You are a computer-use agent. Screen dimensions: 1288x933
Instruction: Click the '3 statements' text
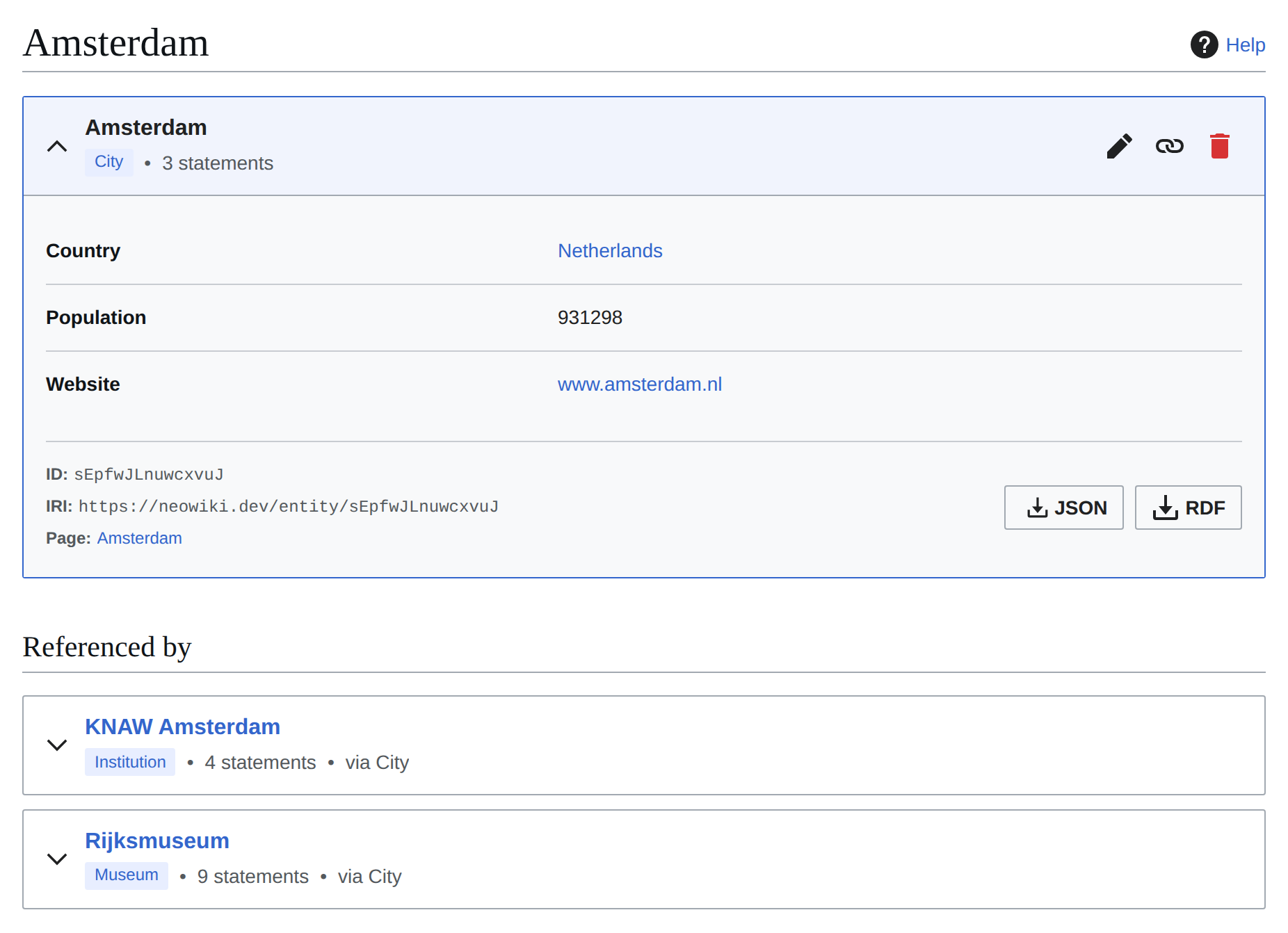coord(218,163)
